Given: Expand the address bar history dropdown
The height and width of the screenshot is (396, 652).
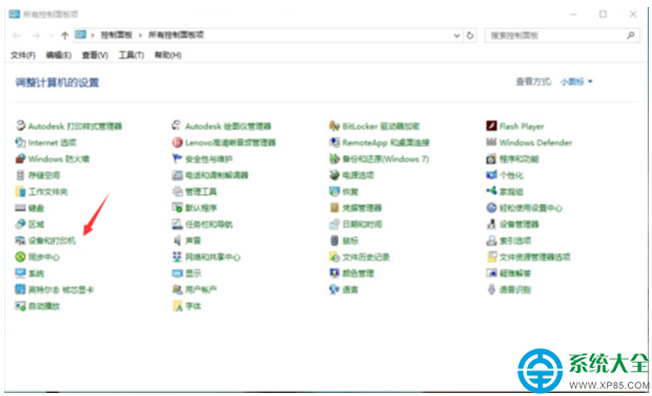Looking at the screenshot, I should tap(457, 35).
